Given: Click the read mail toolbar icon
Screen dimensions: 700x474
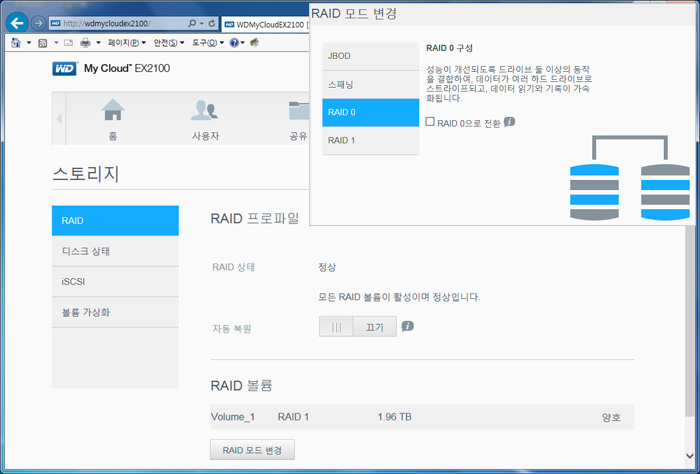Looking at the screenshot, I should coord(68,43).
